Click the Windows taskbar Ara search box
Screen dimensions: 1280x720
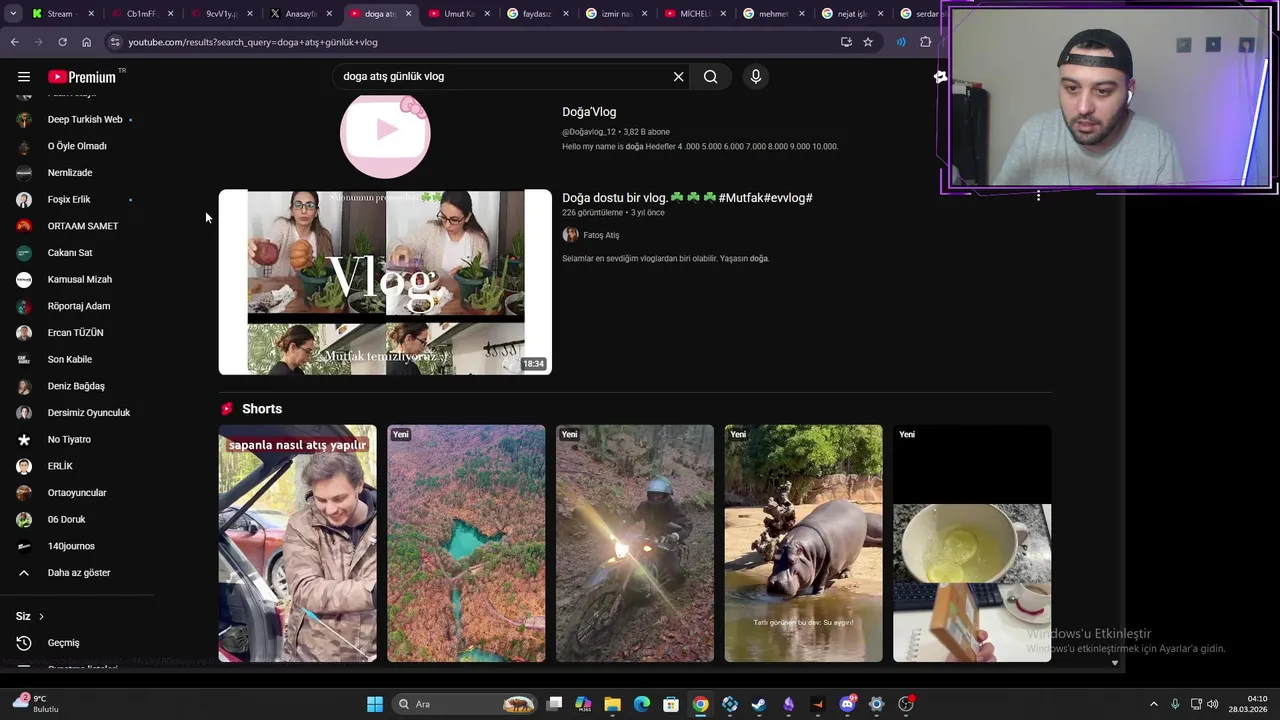465,704
